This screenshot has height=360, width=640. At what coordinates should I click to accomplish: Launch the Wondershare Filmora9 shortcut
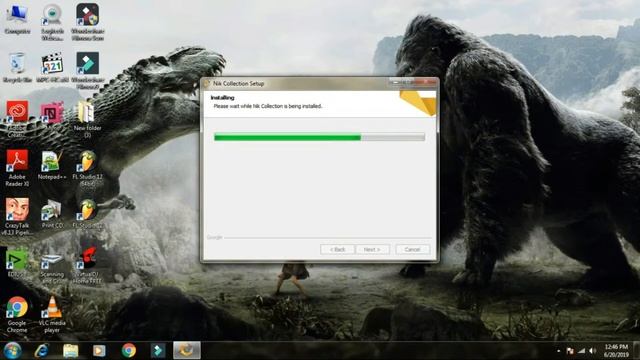(87, 71)
